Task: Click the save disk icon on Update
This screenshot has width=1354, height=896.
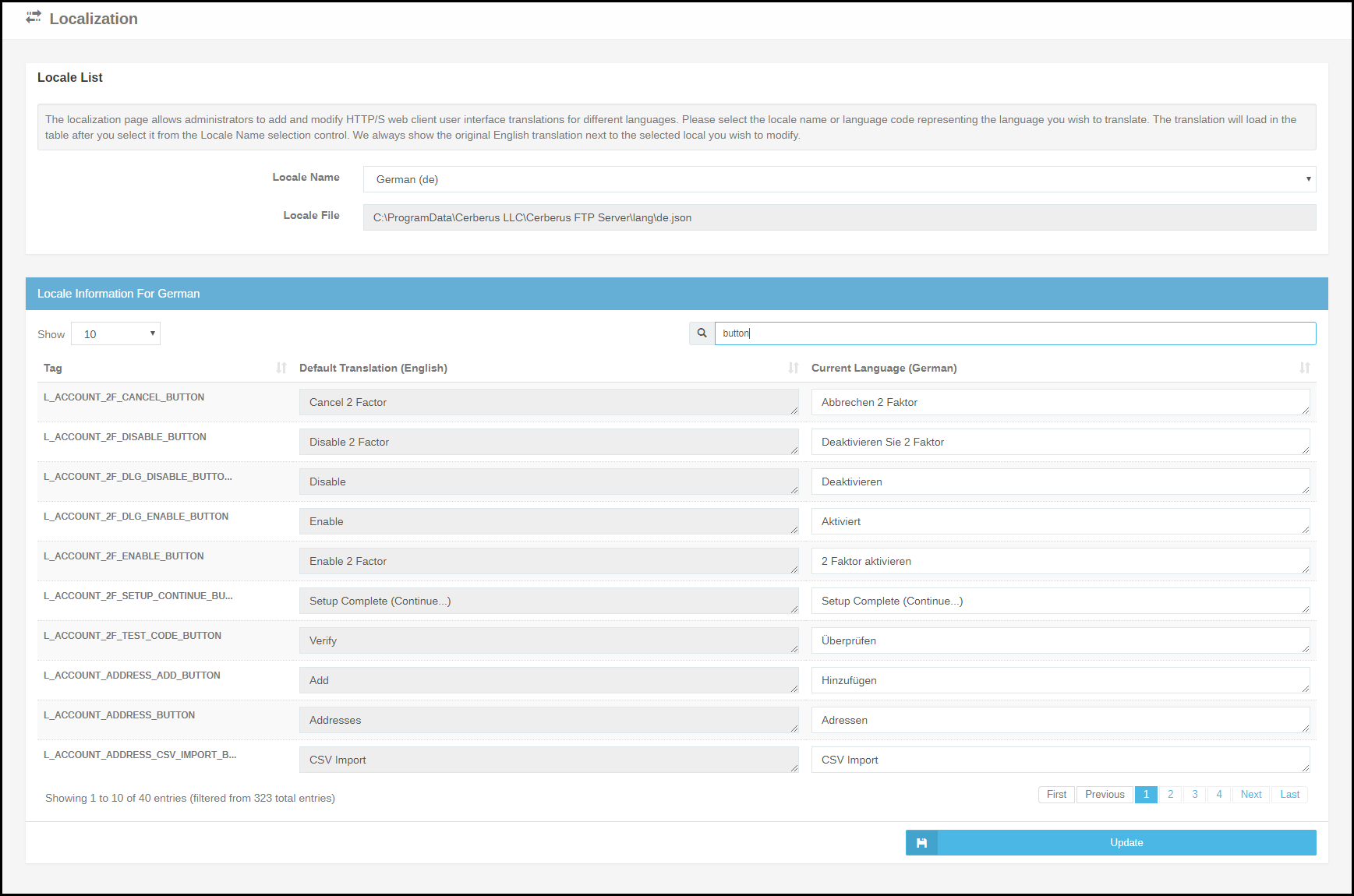Action: pyautogui.click(x=921, y=842)
